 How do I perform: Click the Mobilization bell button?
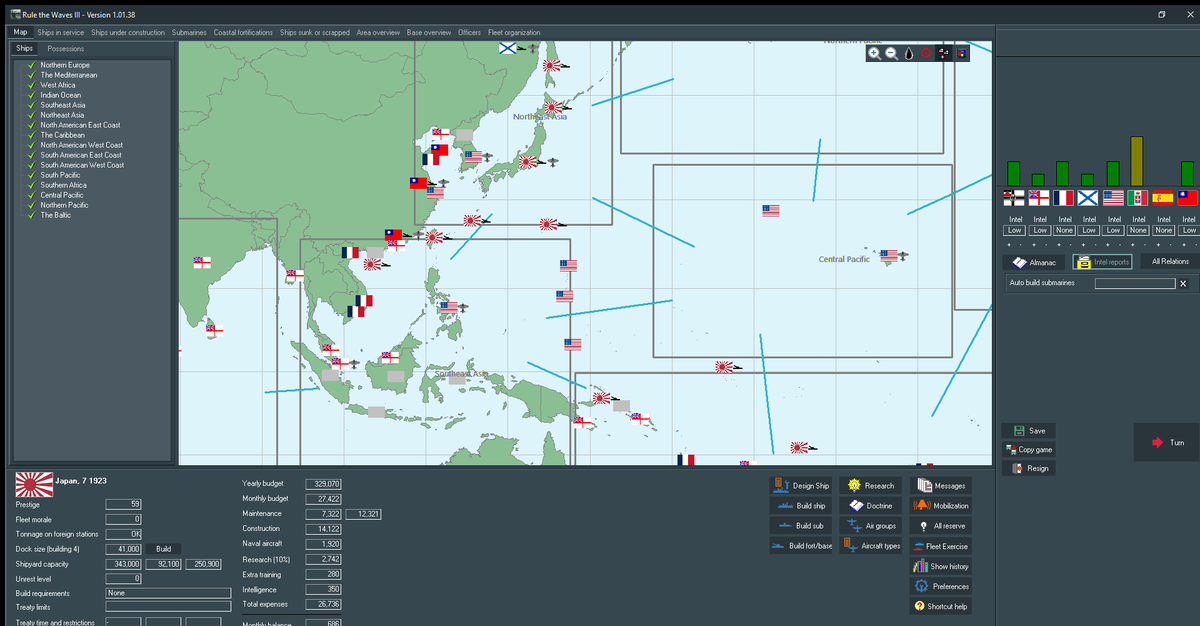pos(940,505)
